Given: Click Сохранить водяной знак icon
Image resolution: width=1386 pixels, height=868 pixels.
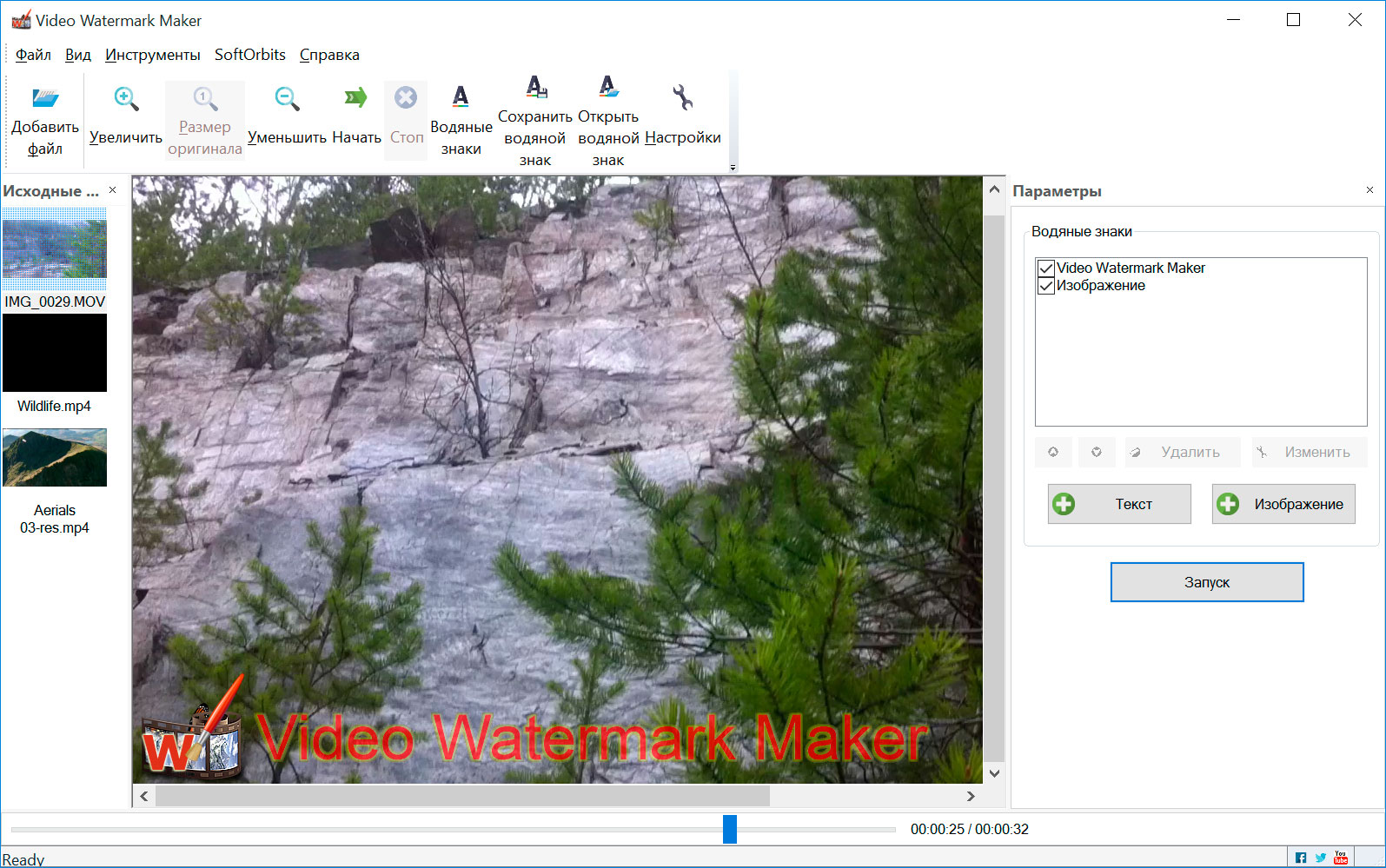Looking at the screenshot, I should [x=535, y=87].
